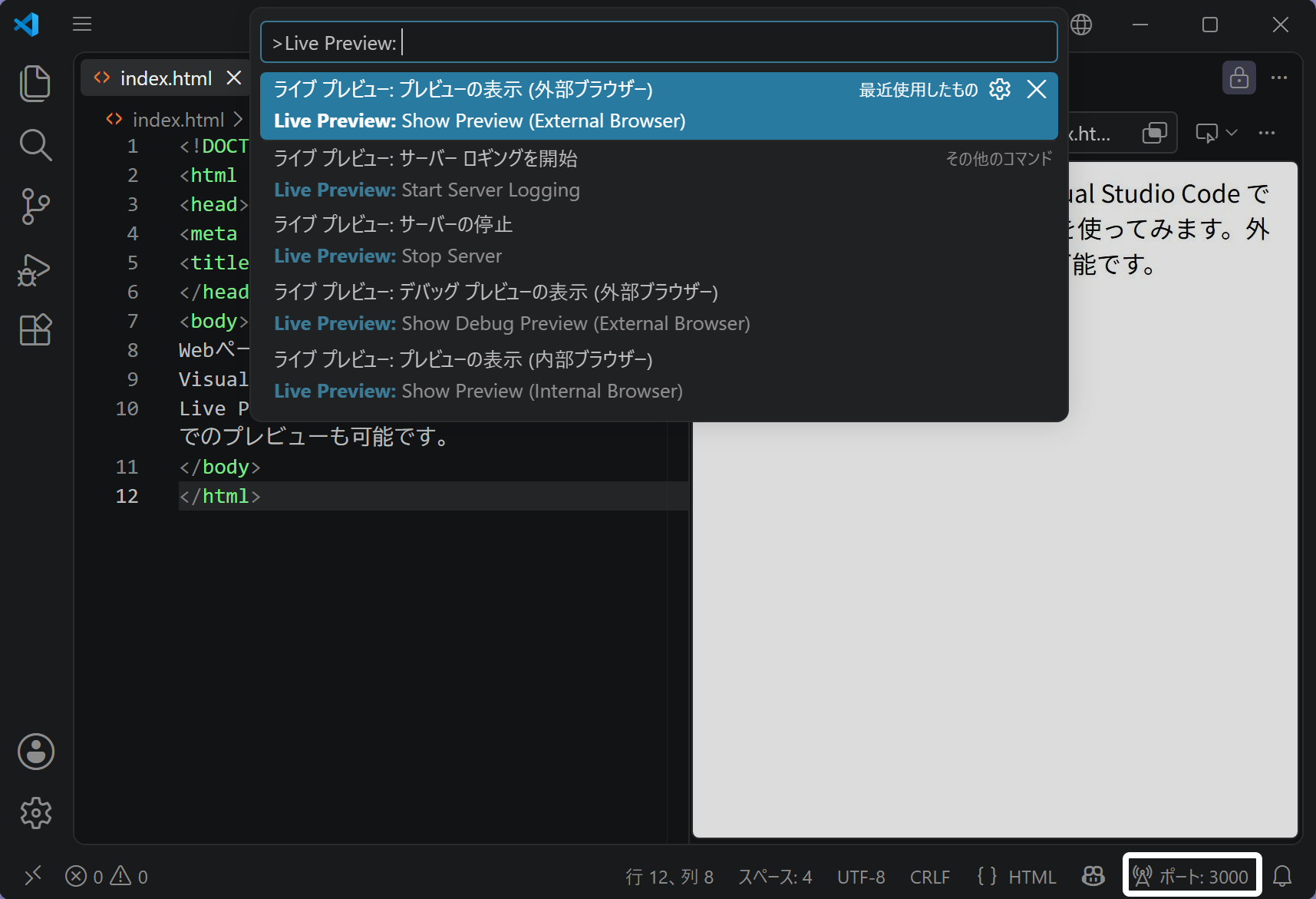1316x899 pixels.
Task: Click the </body> tag on line 11
Action: [x=220, y=467]
